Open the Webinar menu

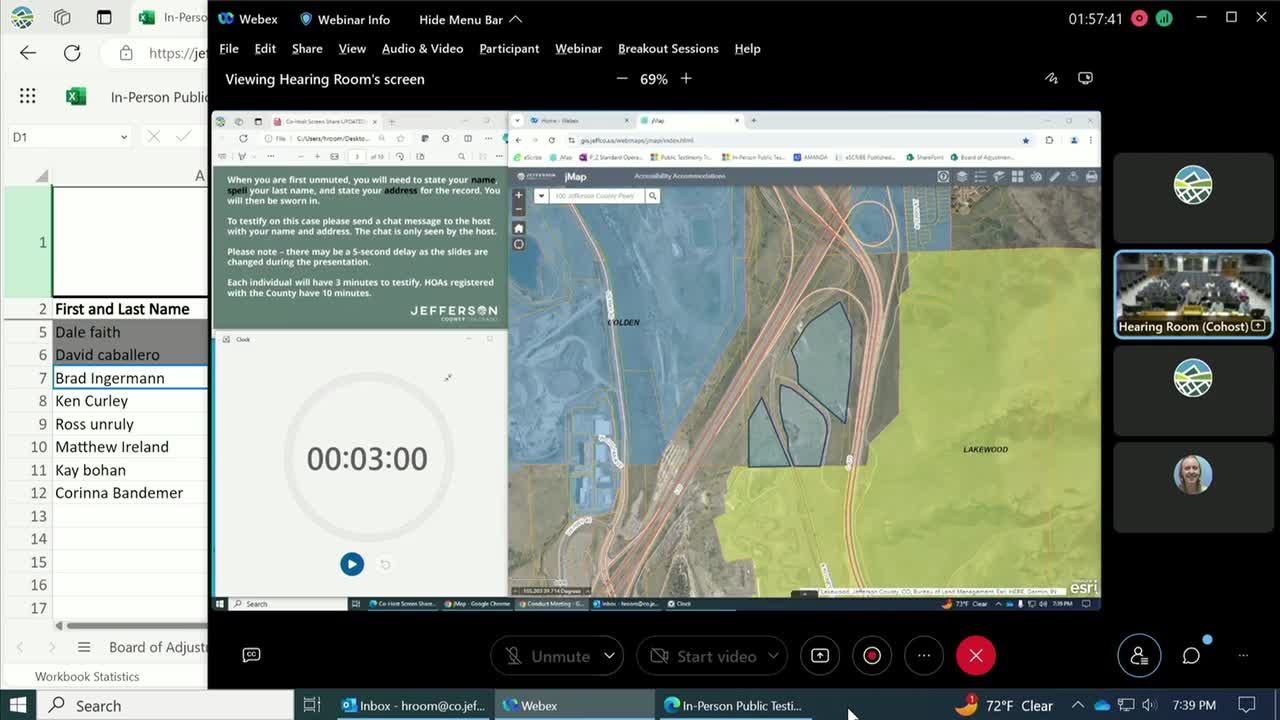578,48
